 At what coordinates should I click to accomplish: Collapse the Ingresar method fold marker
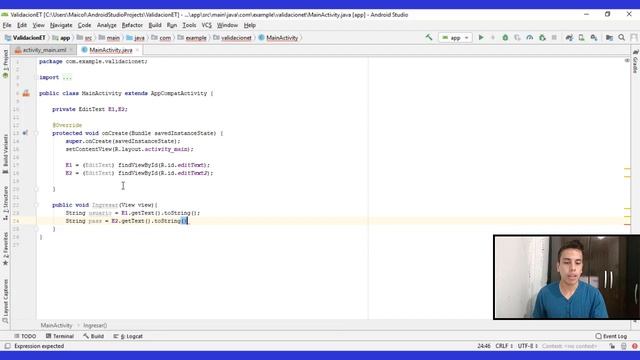pos(36,205)
